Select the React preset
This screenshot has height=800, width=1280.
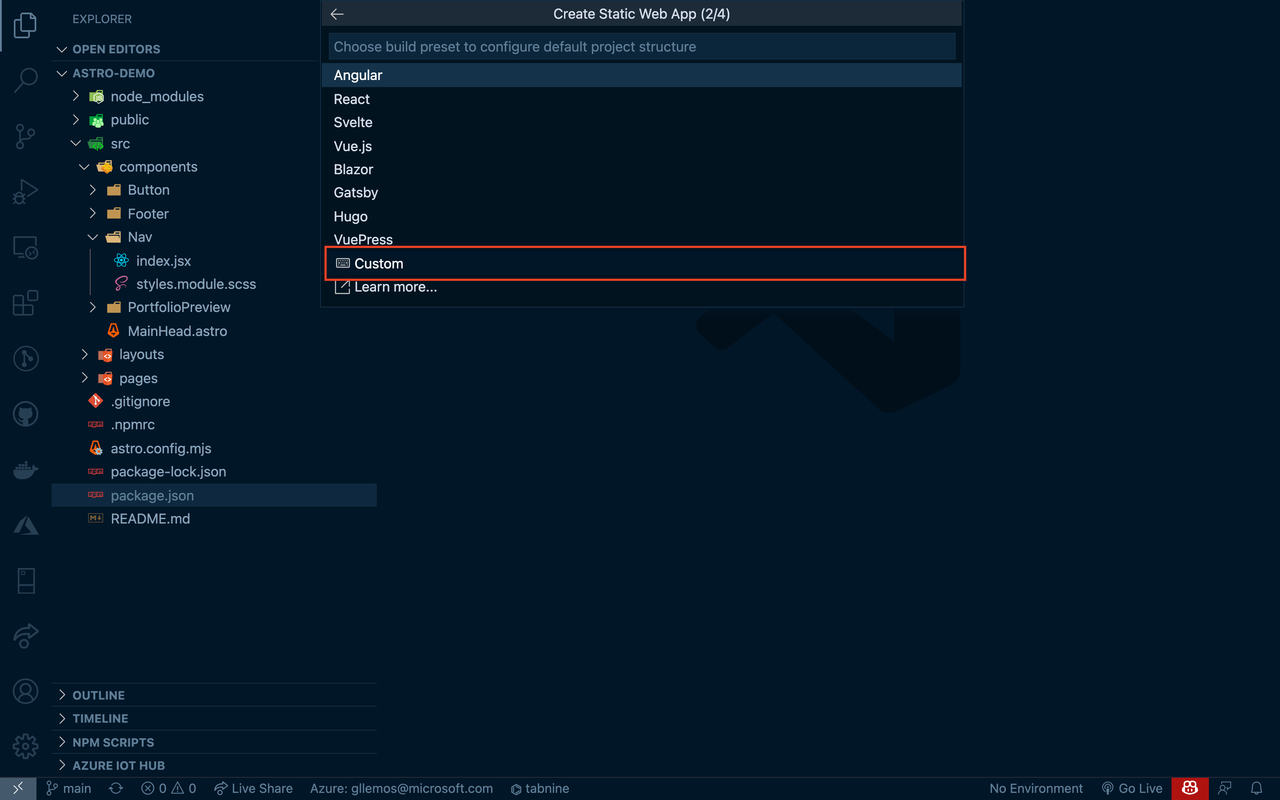point(642,99)
